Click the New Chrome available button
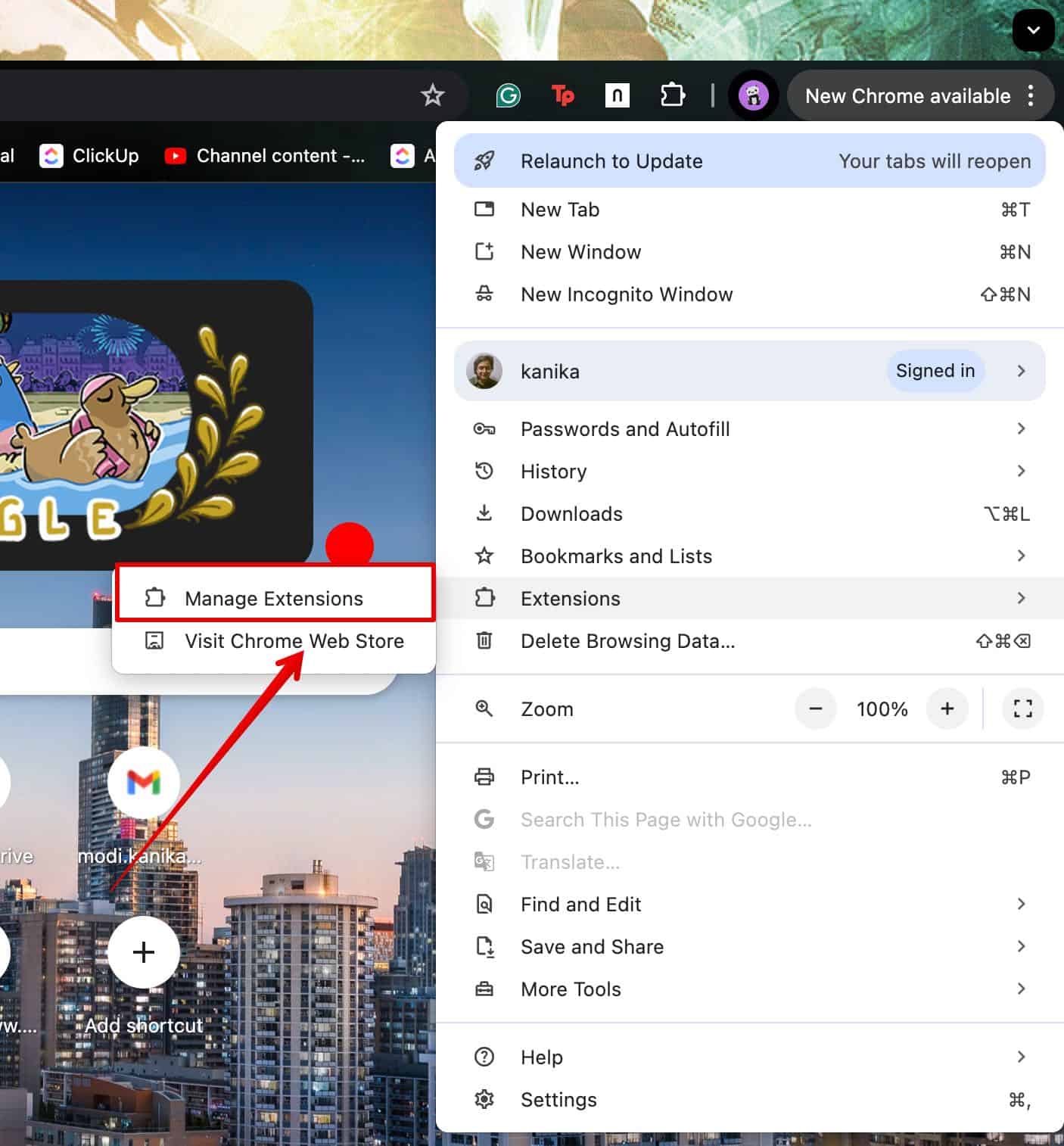This screenshot has width=1064, height=1146. tap(907, 96)
